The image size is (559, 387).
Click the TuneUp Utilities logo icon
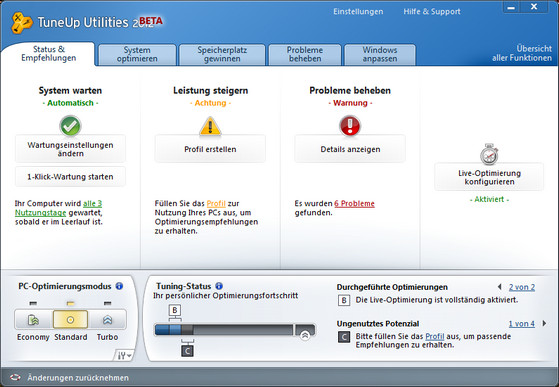point(21,23)
